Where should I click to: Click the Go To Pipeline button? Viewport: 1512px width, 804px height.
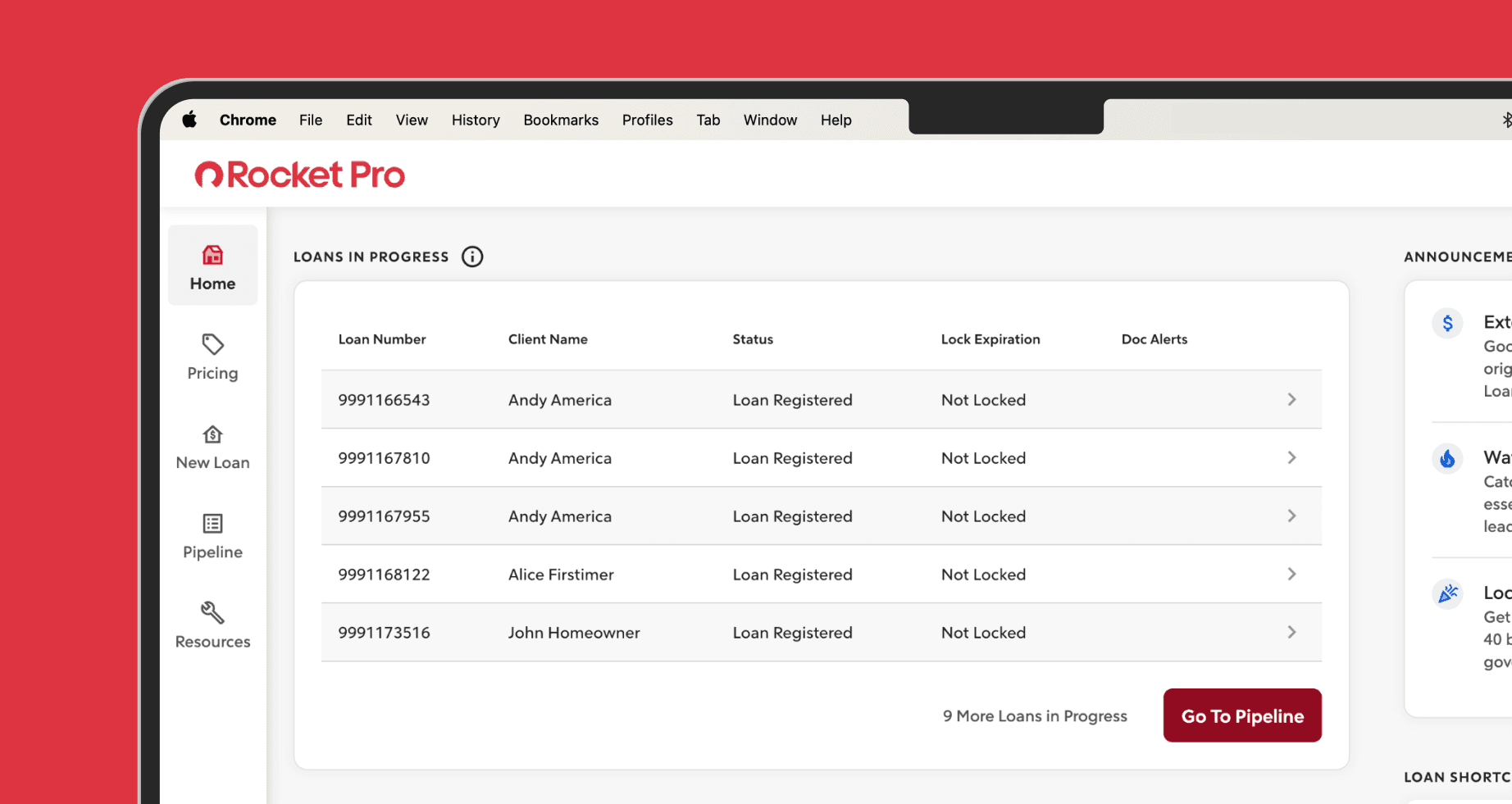pos(1241,715)
